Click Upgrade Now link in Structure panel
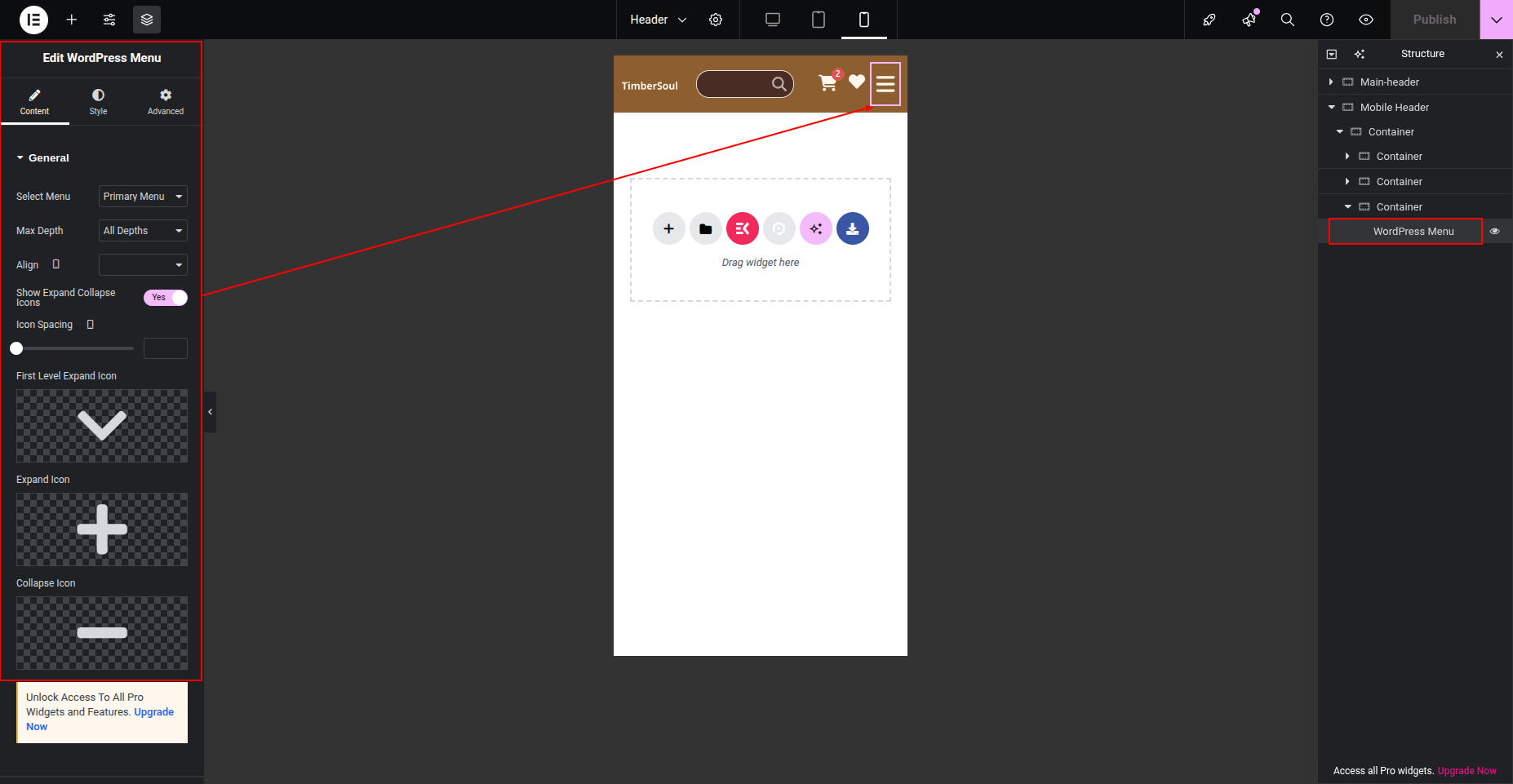This screenshot has width=1513, height=784. pos(1466,771)
